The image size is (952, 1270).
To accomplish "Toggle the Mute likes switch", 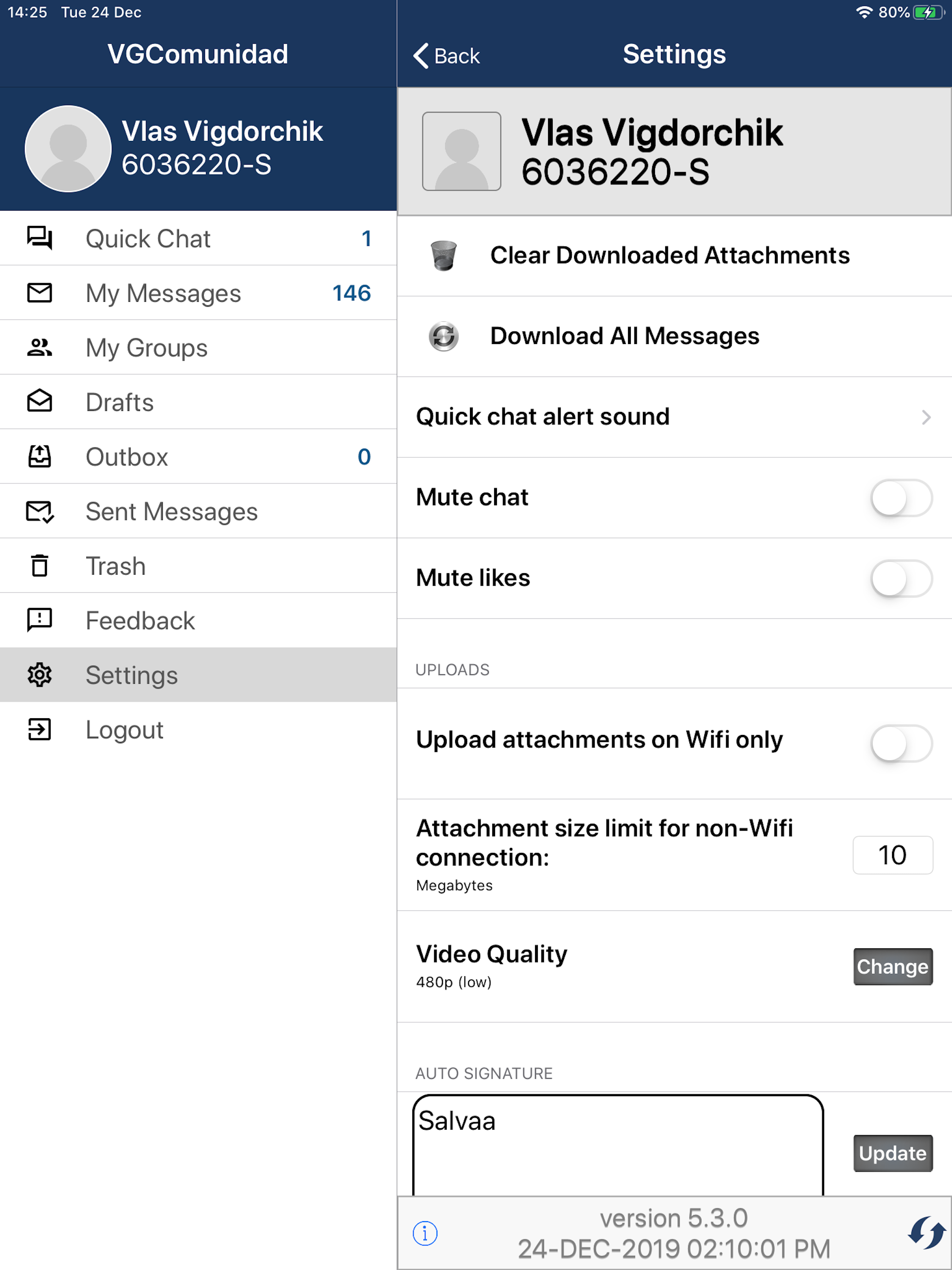I will pos(901,578).
